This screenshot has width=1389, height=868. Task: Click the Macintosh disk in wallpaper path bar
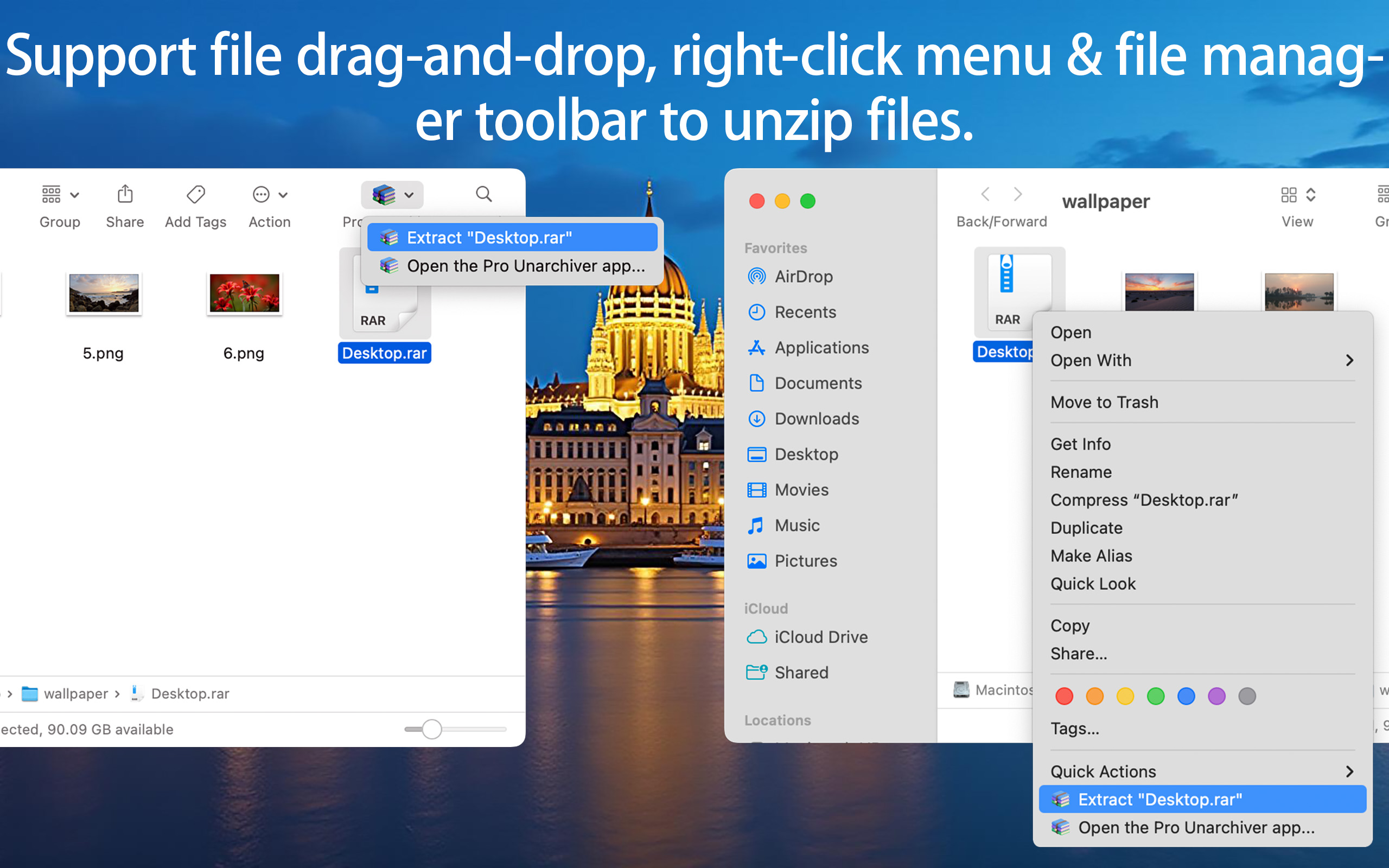[x=993, y=690]
